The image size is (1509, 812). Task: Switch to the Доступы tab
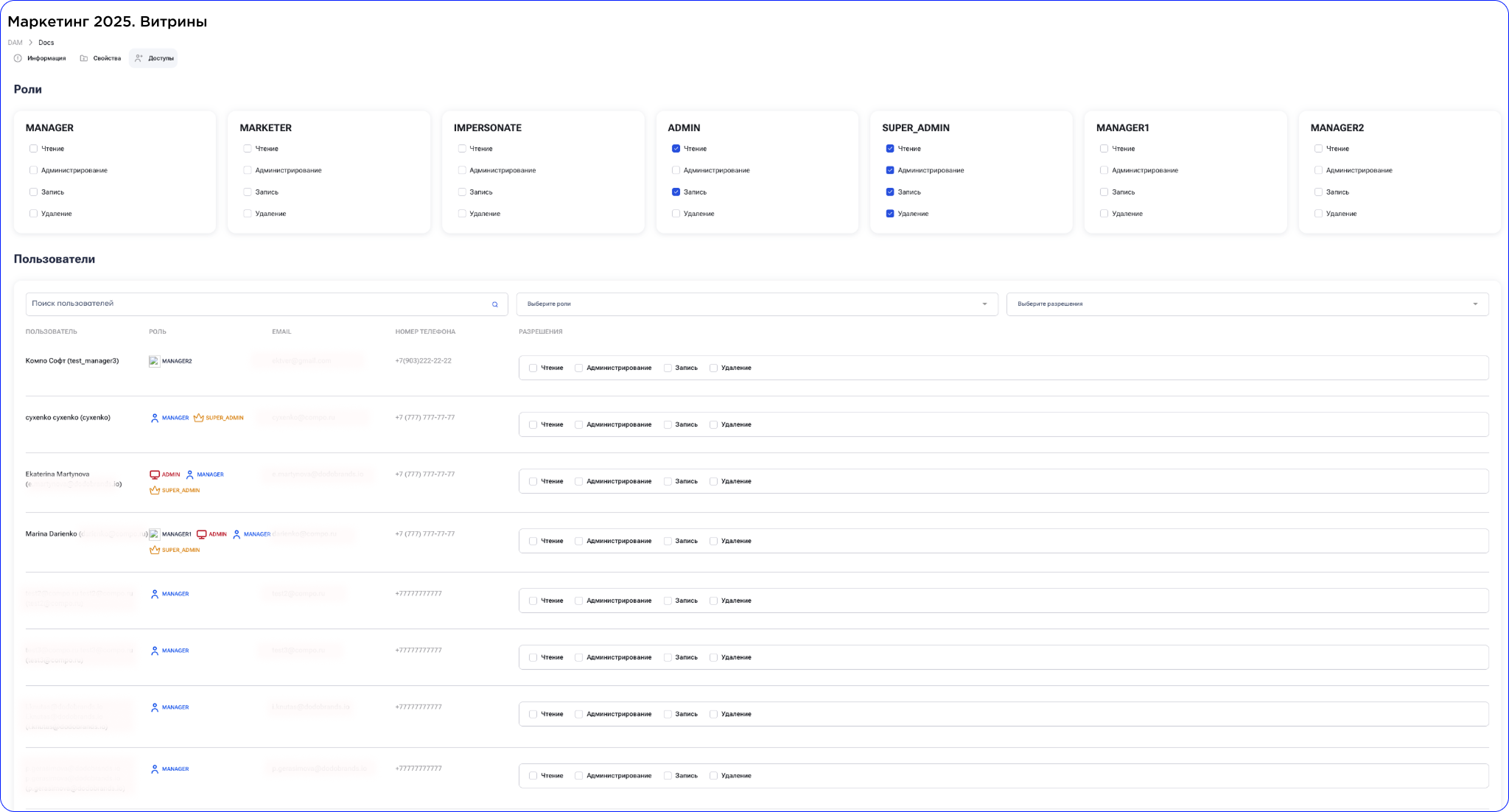[153, 58]
